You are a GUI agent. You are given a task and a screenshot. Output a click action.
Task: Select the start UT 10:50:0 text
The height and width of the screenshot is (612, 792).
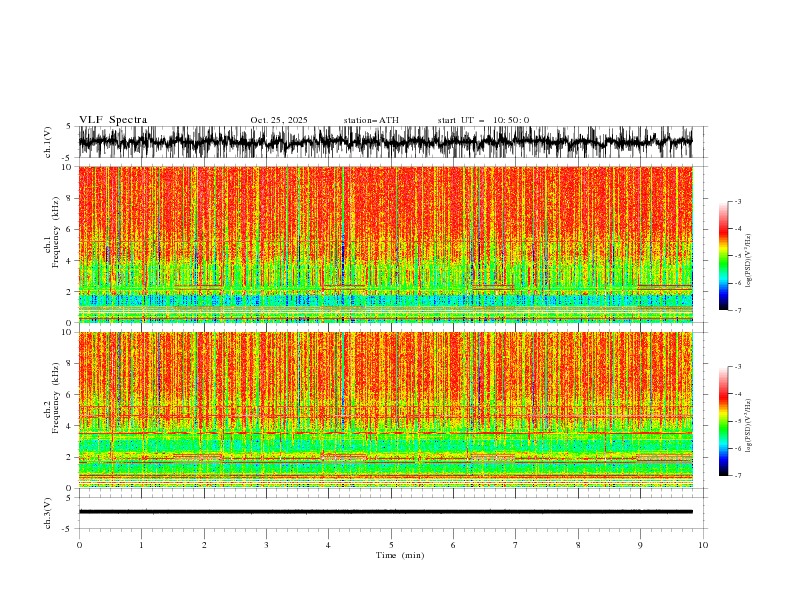(x=483, y=120)
